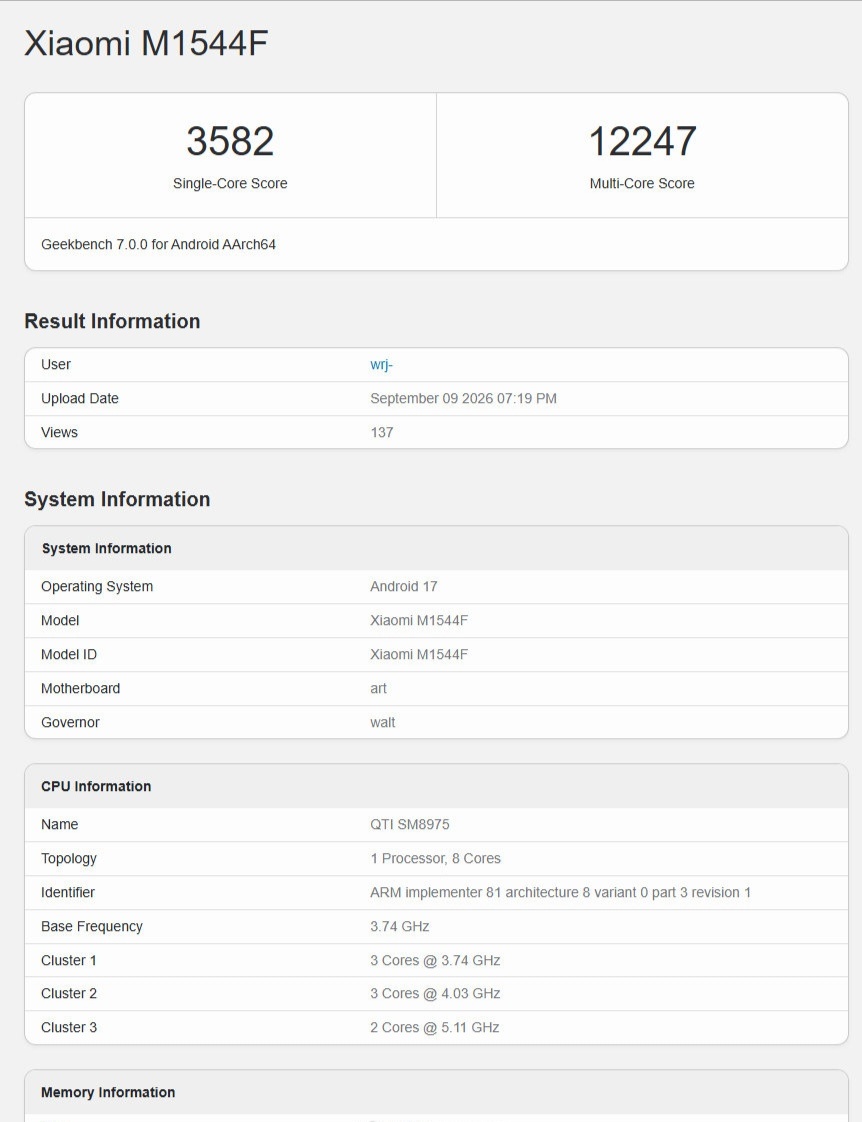Click the Motherboard row label
Screen dimensions: 862x1122
(80, 688)
